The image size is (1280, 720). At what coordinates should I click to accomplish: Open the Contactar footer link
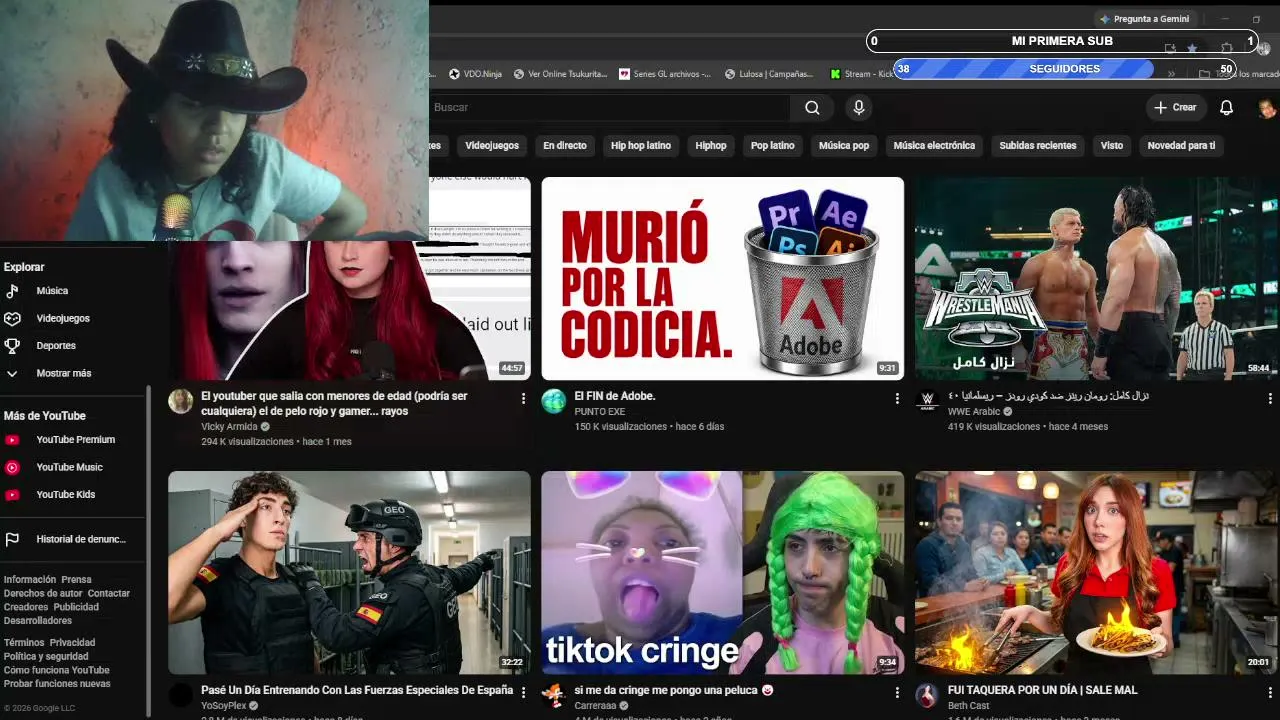click(109, 594)
